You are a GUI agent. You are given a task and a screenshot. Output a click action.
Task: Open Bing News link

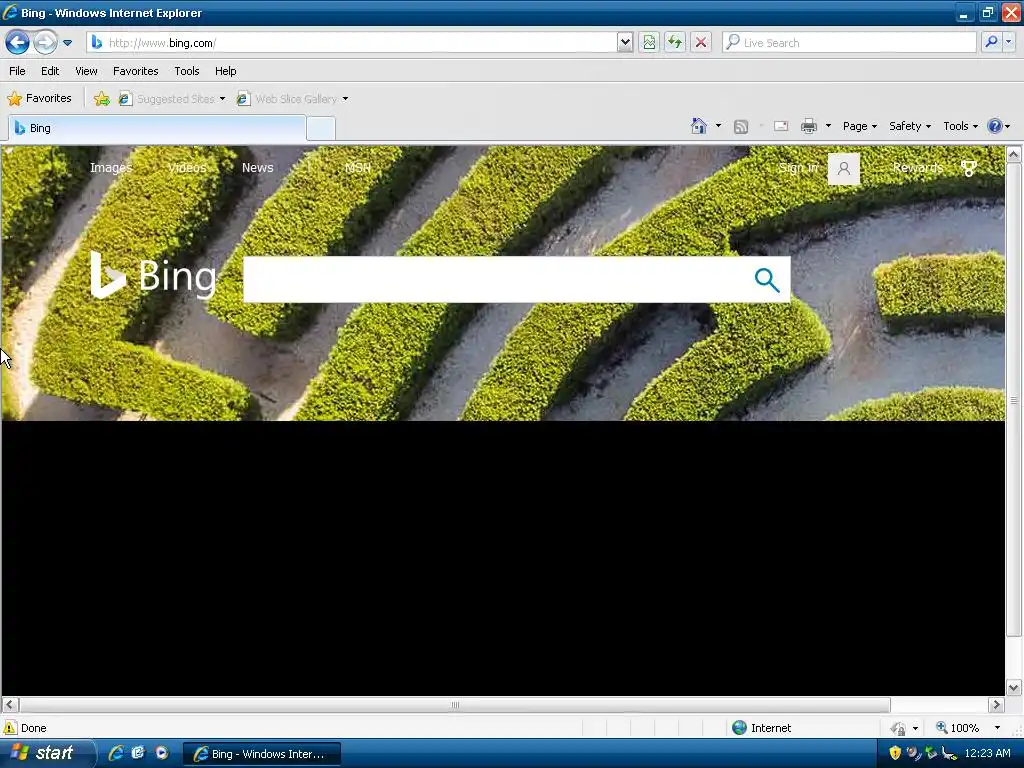(x=257, y=168)
